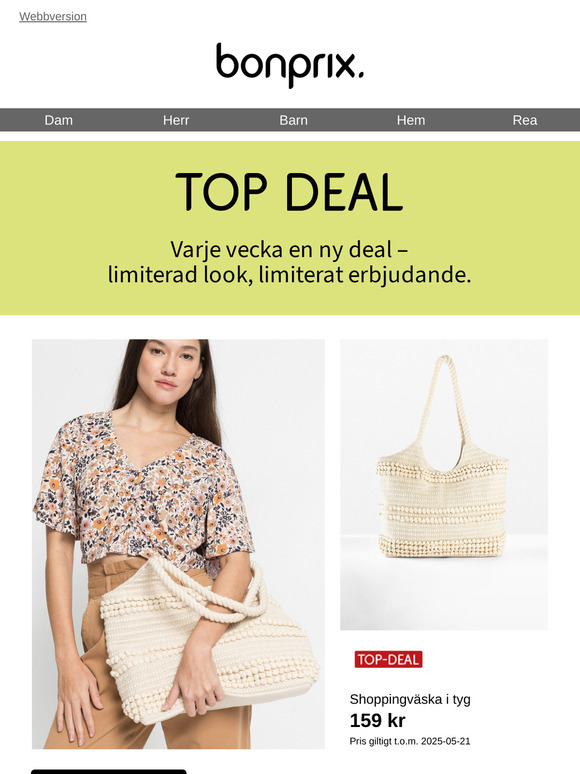Open the Dam category

(x=59, y=120)
